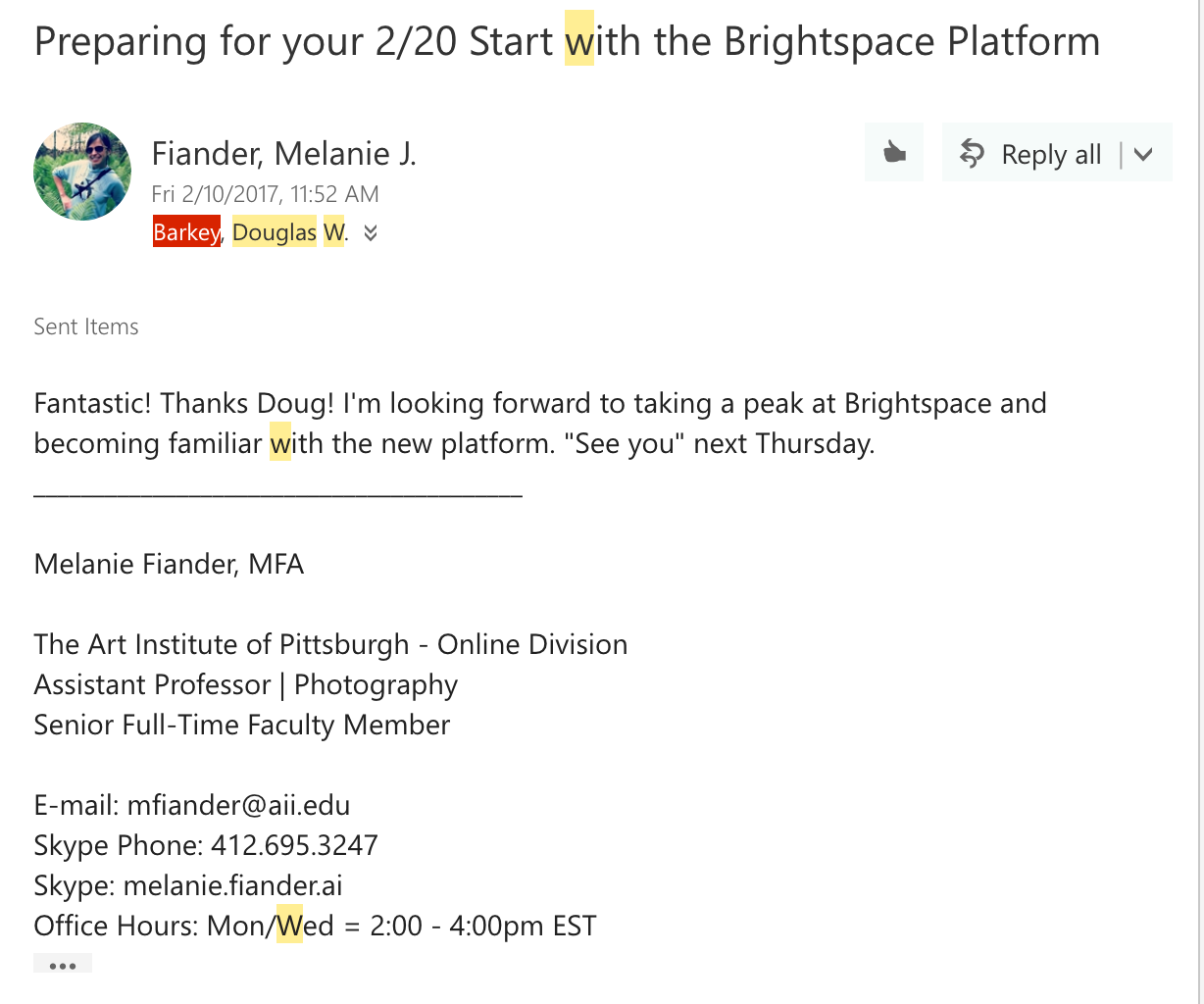This screenshot has height=1004, width=1204.
Task: Click Skype phone number 412.695.3247
Action: [294, 845]
